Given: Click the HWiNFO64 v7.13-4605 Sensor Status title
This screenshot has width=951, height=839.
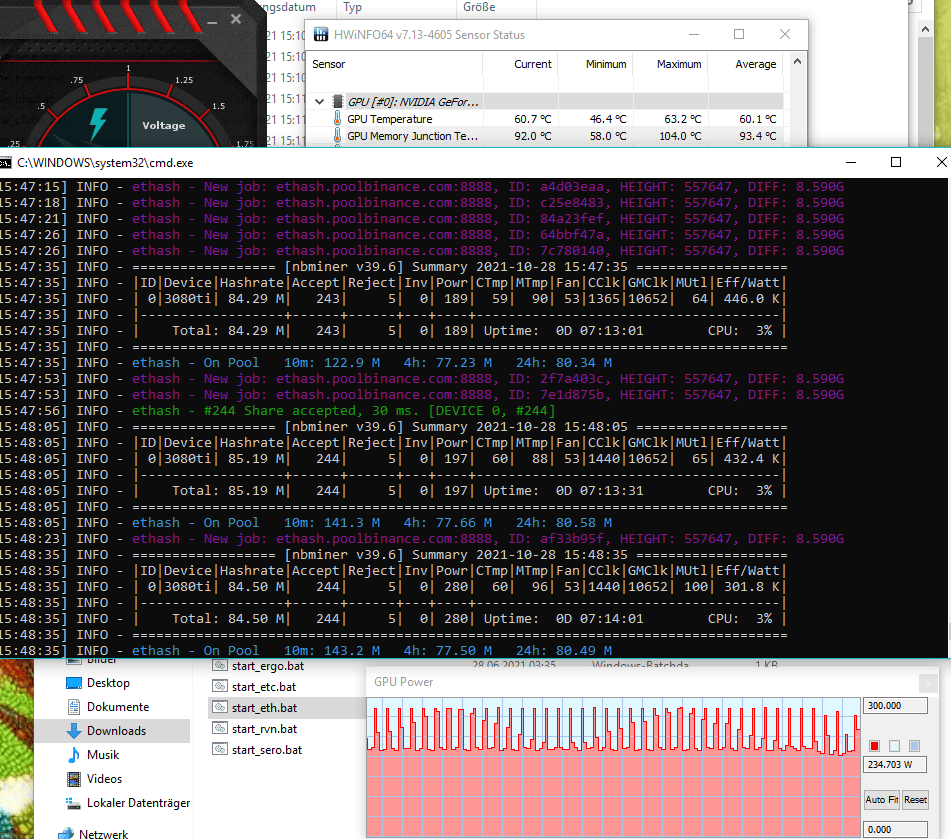Looking at the screenshot, I should point(429,35).
